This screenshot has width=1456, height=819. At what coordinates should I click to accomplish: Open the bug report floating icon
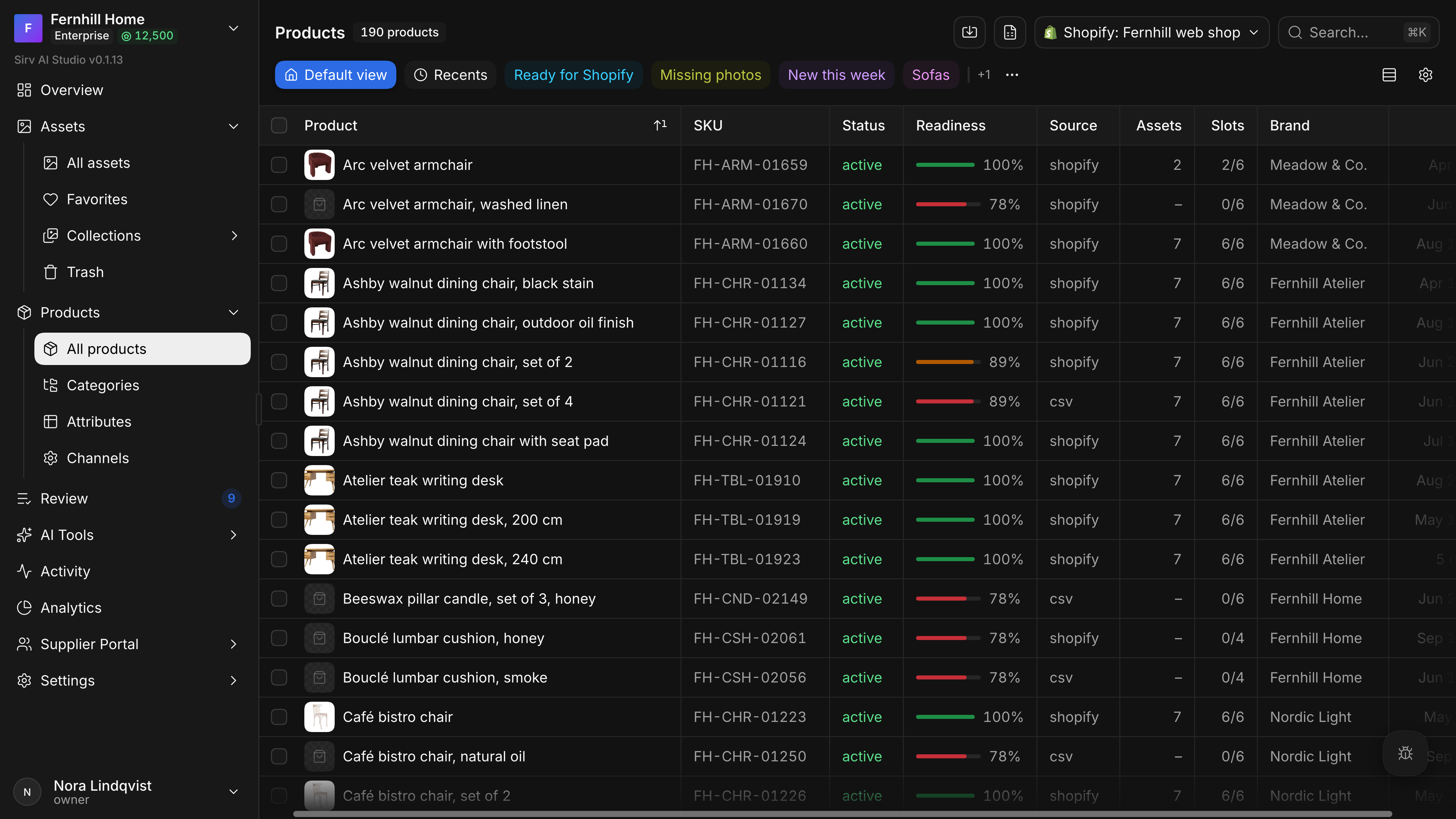(1405, 753)
